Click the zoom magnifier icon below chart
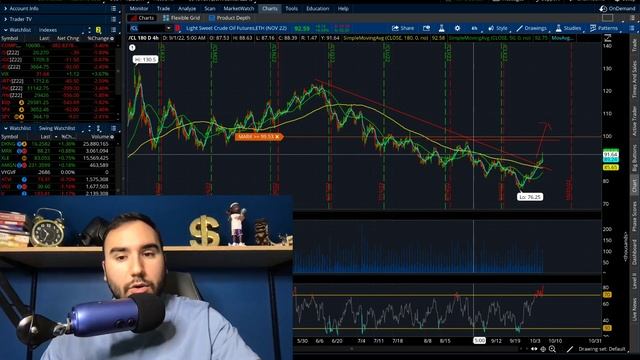The height and width of the screenshot is (360, 640). click(552, 349)
